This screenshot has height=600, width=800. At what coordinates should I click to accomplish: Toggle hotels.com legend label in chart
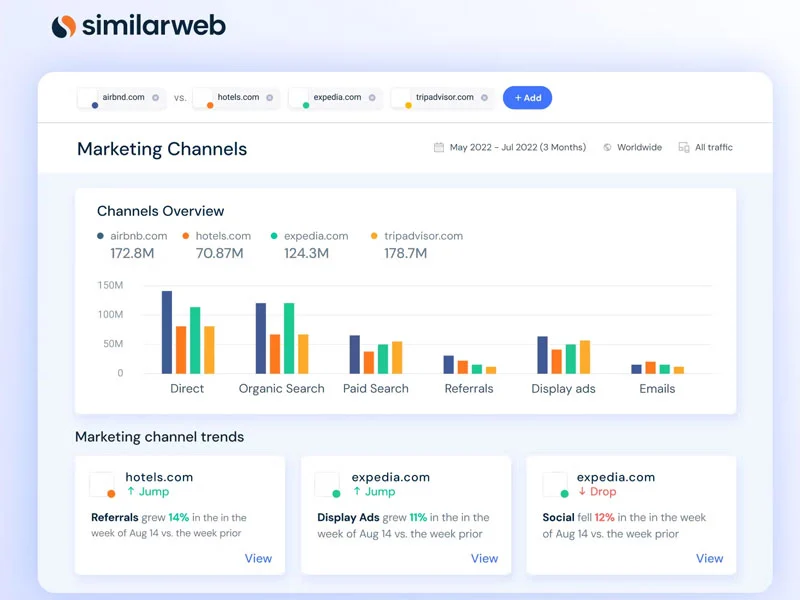tap(223, 236)
